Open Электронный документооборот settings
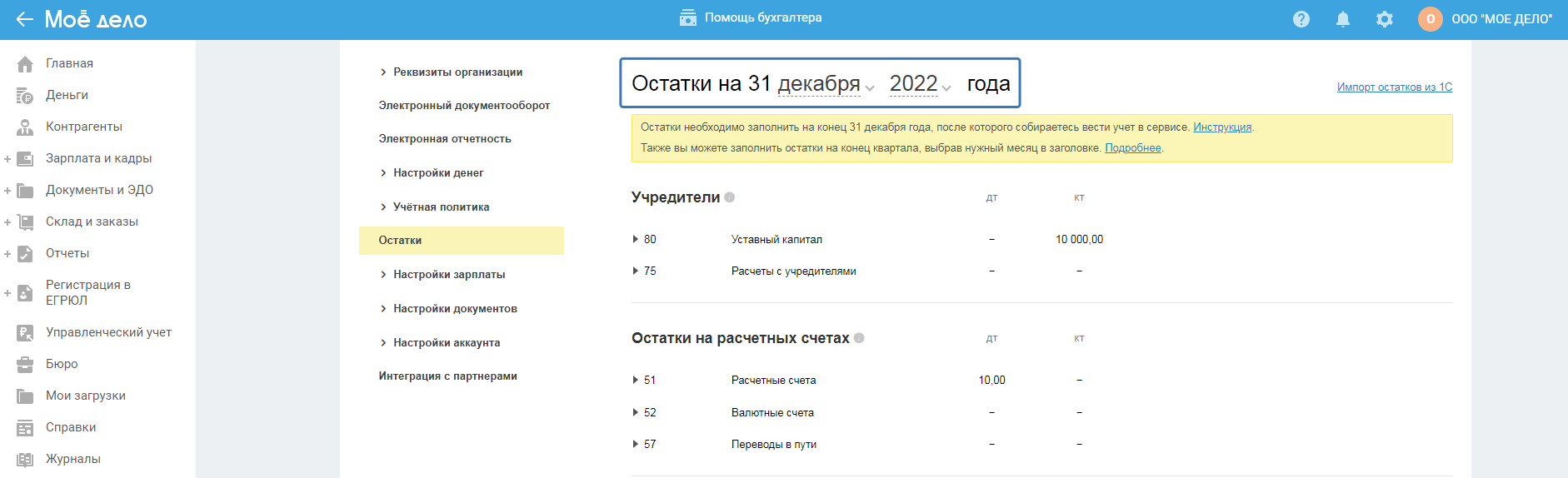Viewport: 1568px width, 478px height. tap(464, 106)
